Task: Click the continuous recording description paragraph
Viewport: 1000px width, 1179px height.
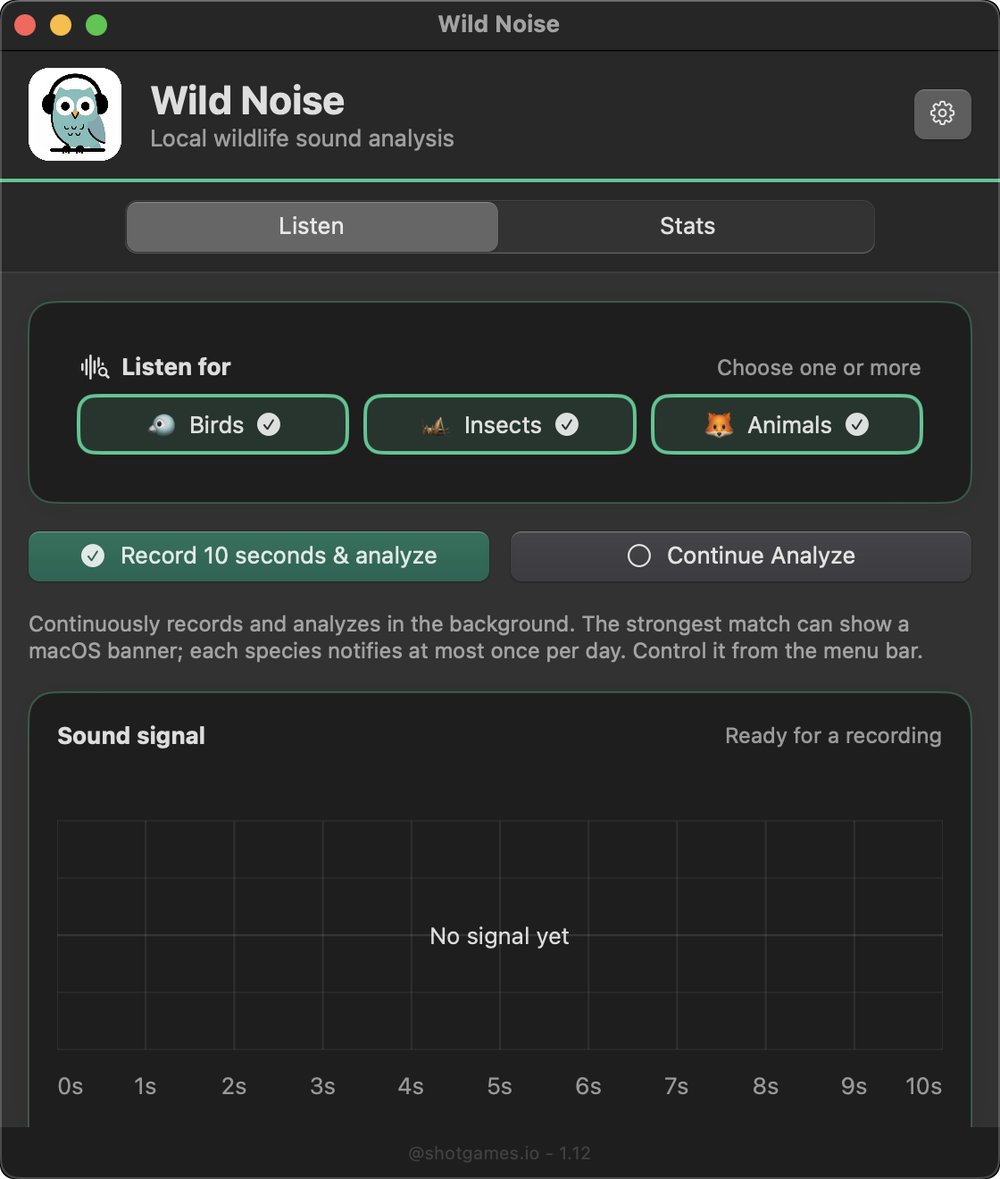Action: coord(476,637)
